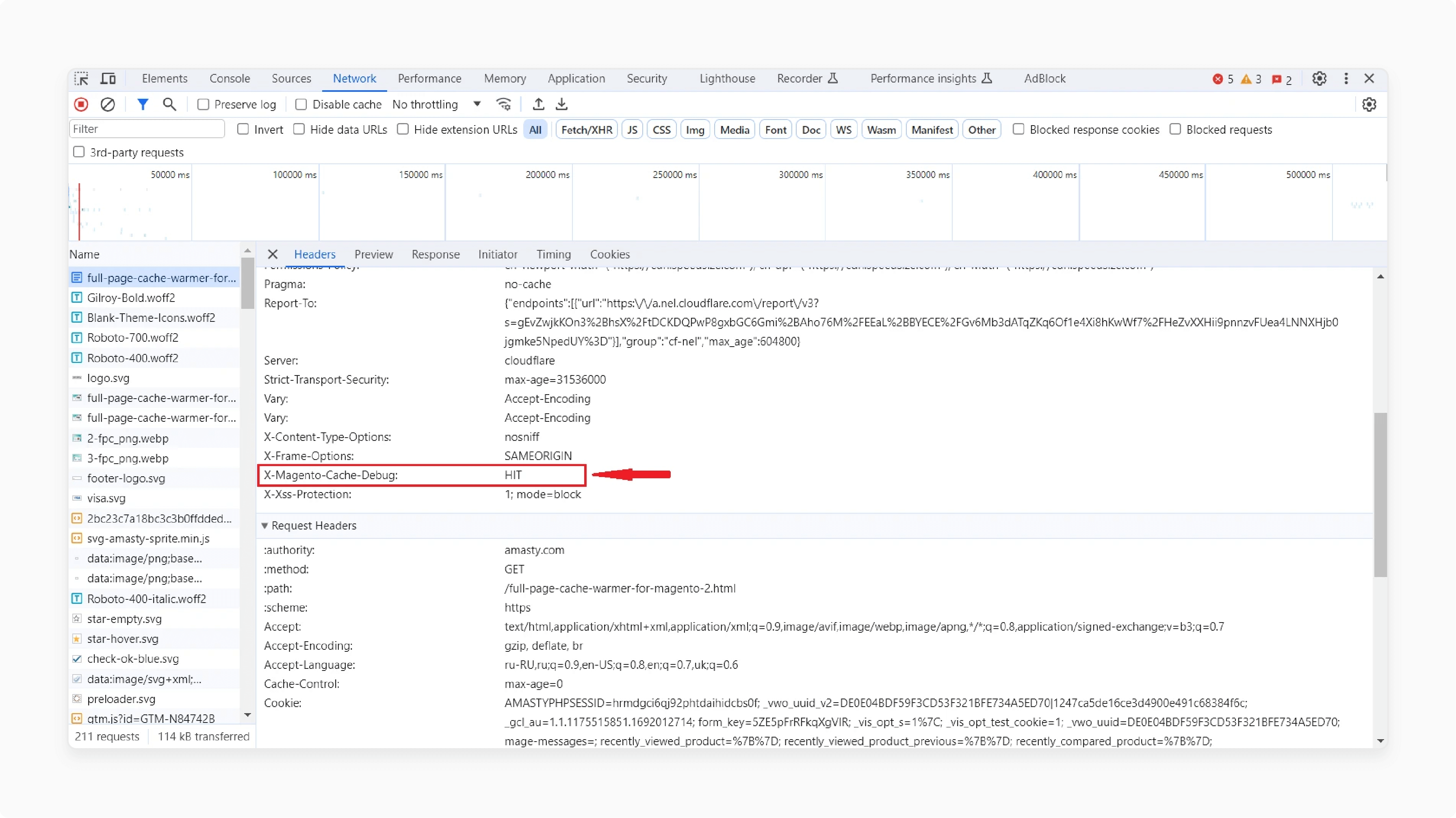Open the Recorder tab
The height and width of the screenshot is (818, 1456).
(807, 78)
